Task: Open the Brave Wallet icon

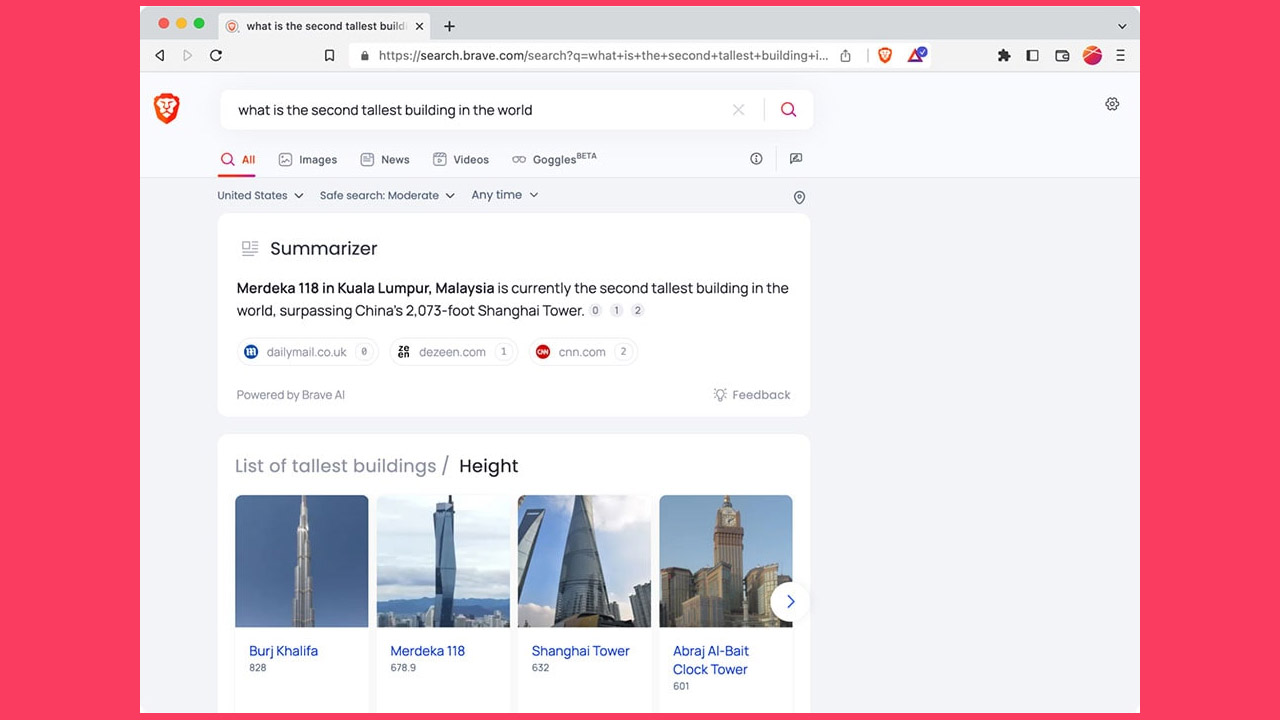Action: coord(1062,56)
